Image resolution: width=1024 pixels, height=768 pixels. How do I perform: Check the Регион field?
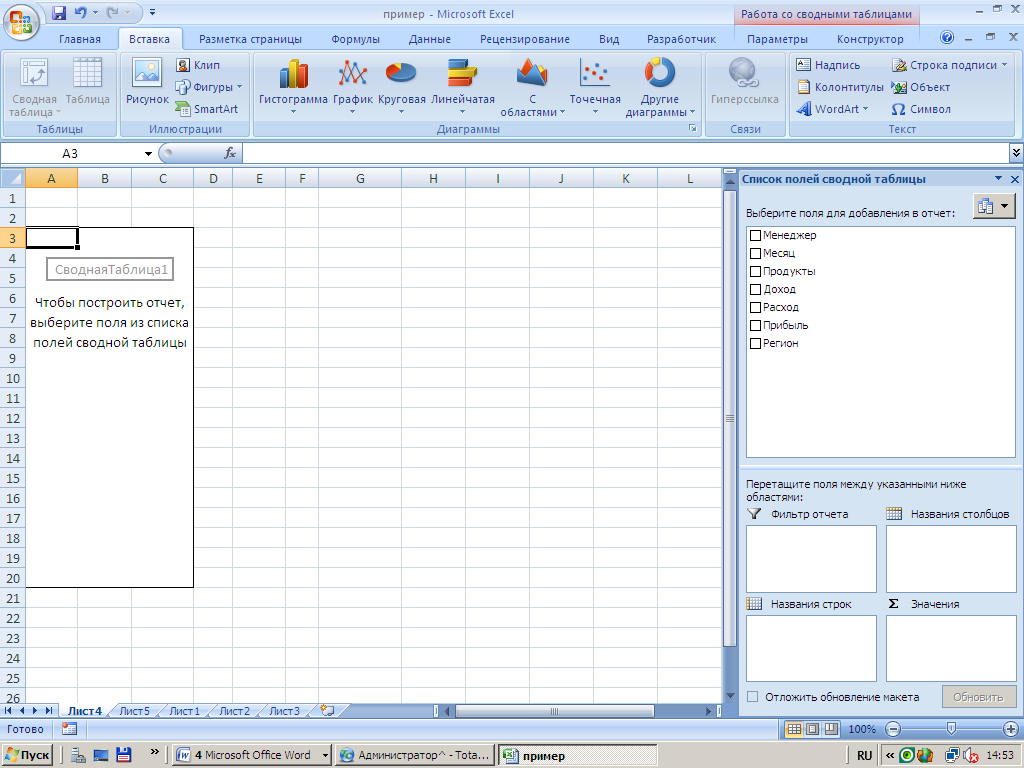[x=756, y=343]
